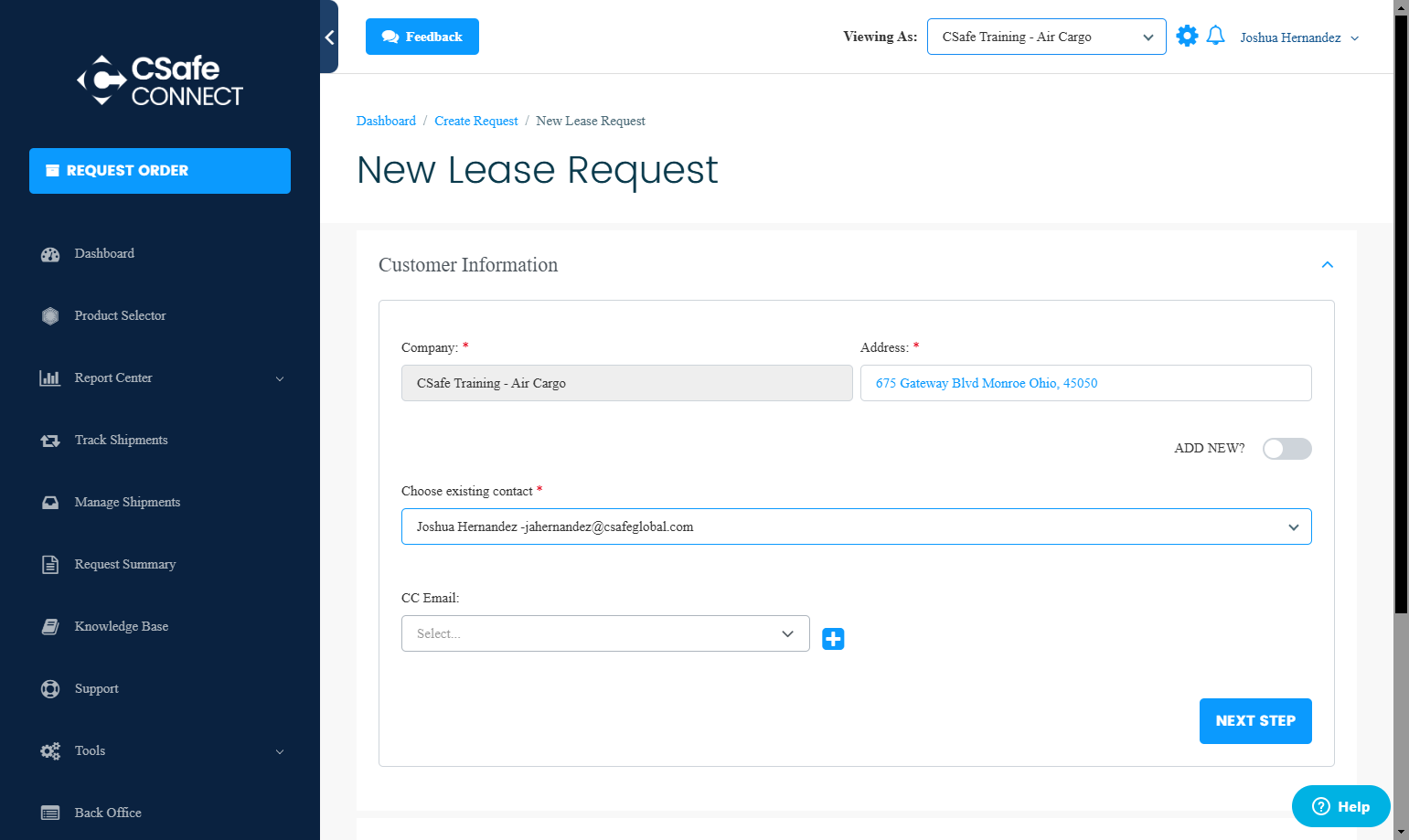
Task: Open settings via the gear icon
Action: (x=1187, y=36)
